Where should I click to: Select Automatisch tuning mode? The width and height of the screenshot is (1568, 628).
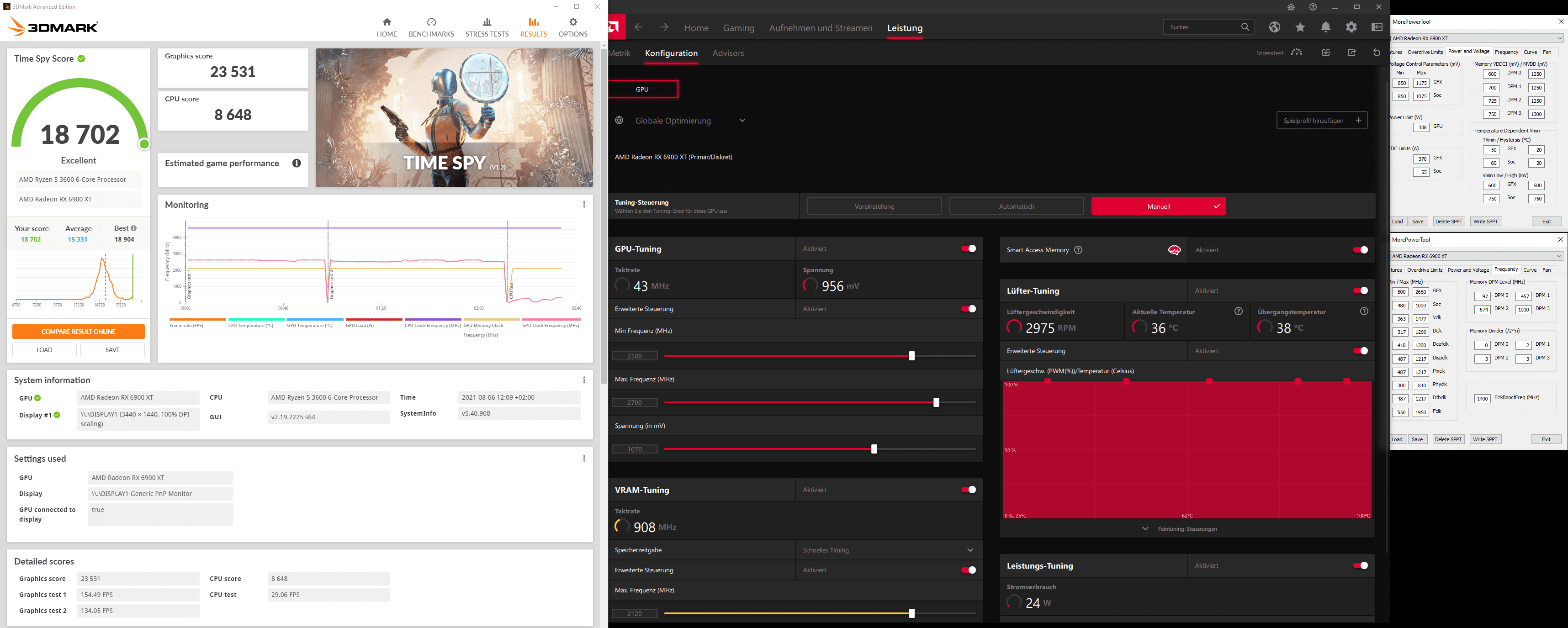coord(1017,206)
